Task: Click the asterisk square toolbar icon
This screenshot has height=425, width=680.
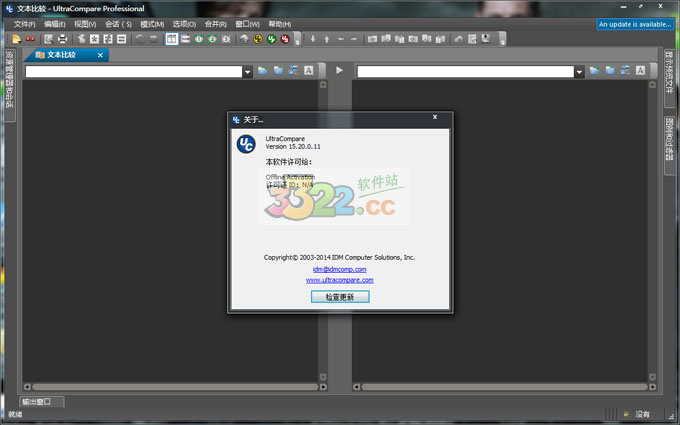Action: (94, 39)
